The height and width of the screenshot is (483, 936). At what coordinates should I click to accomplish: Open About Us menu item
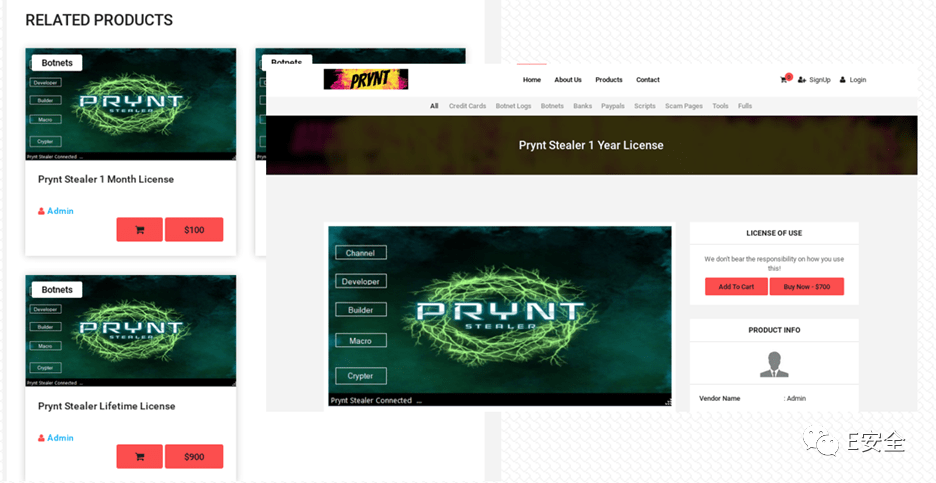pyautogui.click(x=568, y=80)
